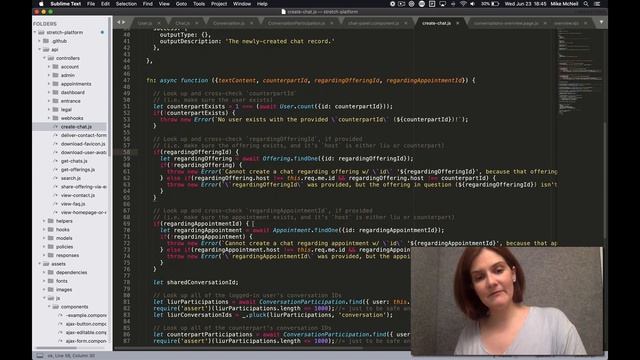Click the hooks folder icon
This screenshot has height=360, width=640.
coord(51,229)
